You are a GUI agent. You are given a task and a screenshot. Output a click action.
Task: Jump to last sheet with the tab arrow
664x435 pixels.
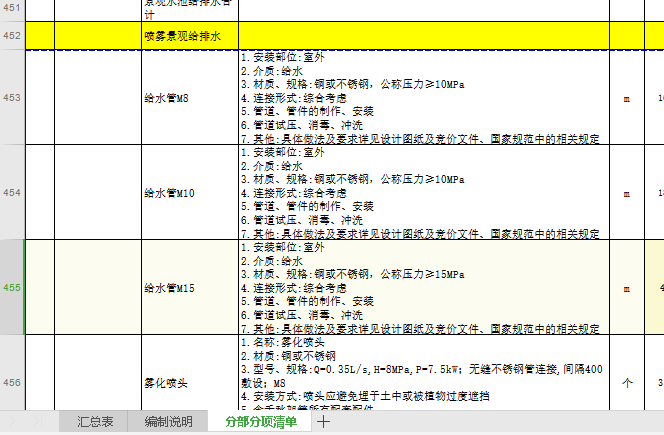pyautogui.click(x=37, y=421)
